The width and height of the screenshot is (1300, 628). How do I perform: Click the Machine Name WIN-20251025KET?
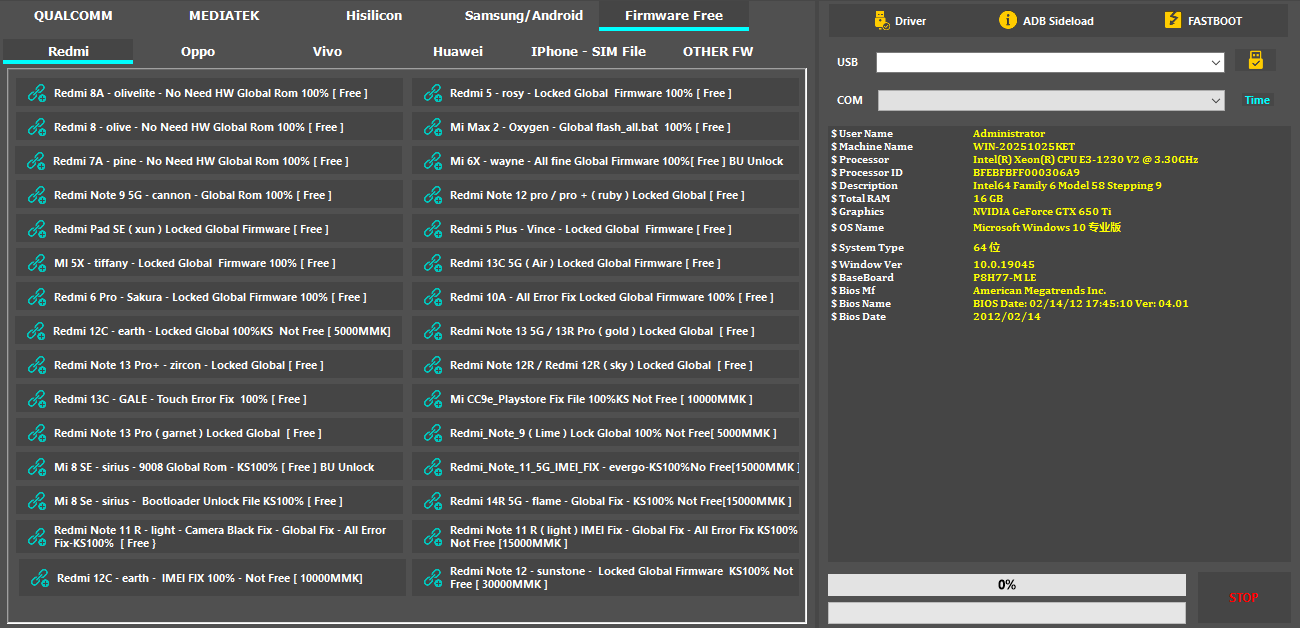pos(1023,147)
